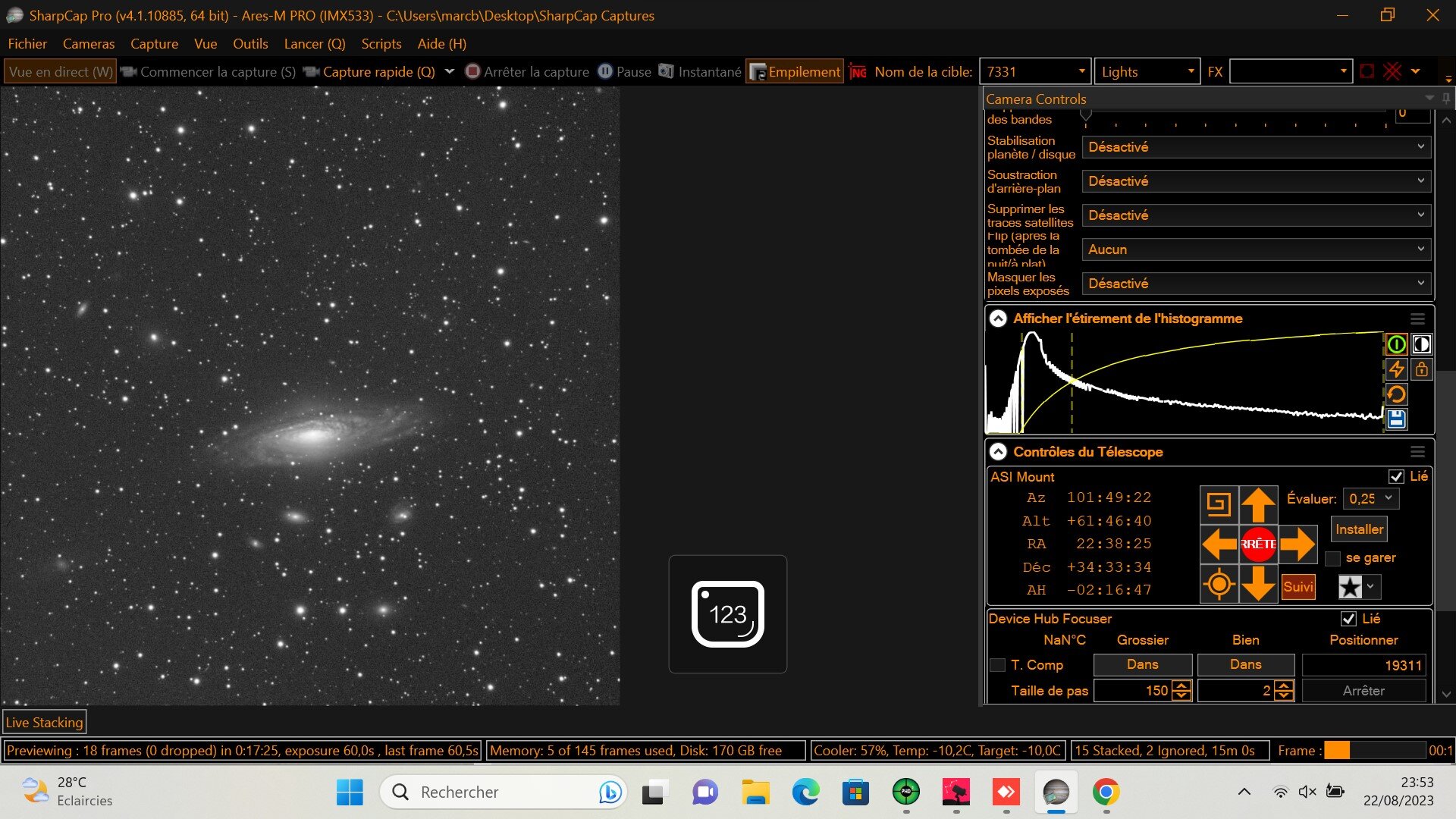Image resolution: width=1456 pixels, height=819 pixels.
Task: Open Contrôles du Télescope panel hamburger menu
Action: tap(1417, 452)
